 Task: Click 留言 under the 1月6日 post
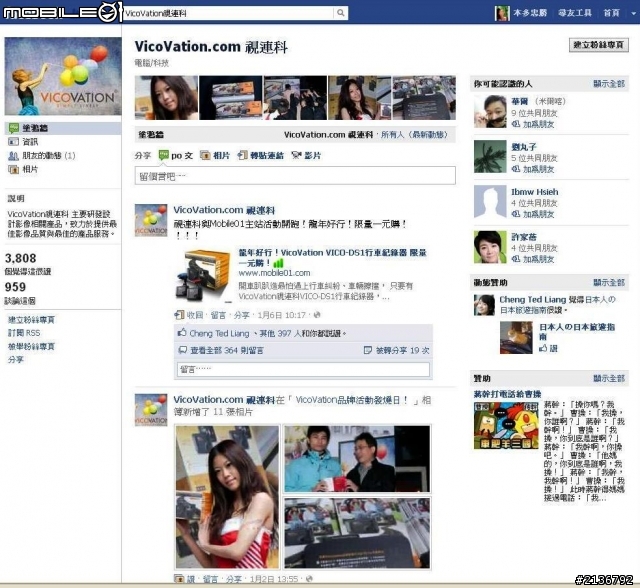(218, 315)
